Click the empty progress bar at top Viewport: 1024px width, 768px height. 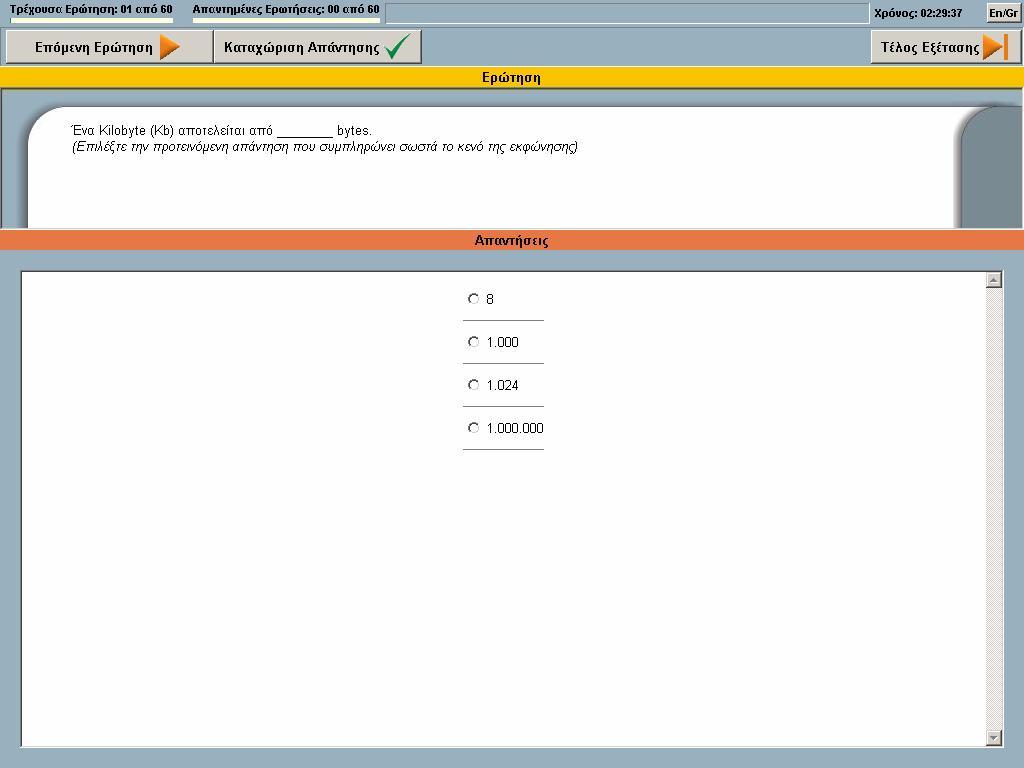point(627,13)
